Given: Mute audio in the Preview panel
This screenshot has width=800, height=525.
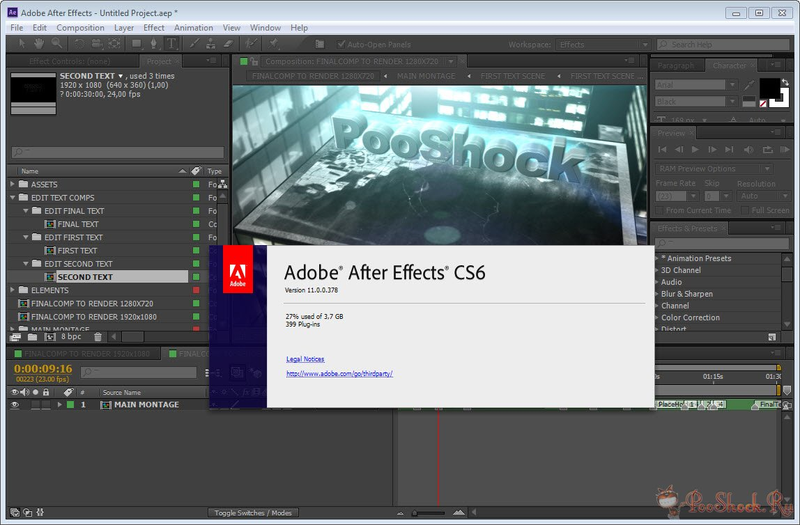Looking at the screenshot, I should [x=748, y=149].
